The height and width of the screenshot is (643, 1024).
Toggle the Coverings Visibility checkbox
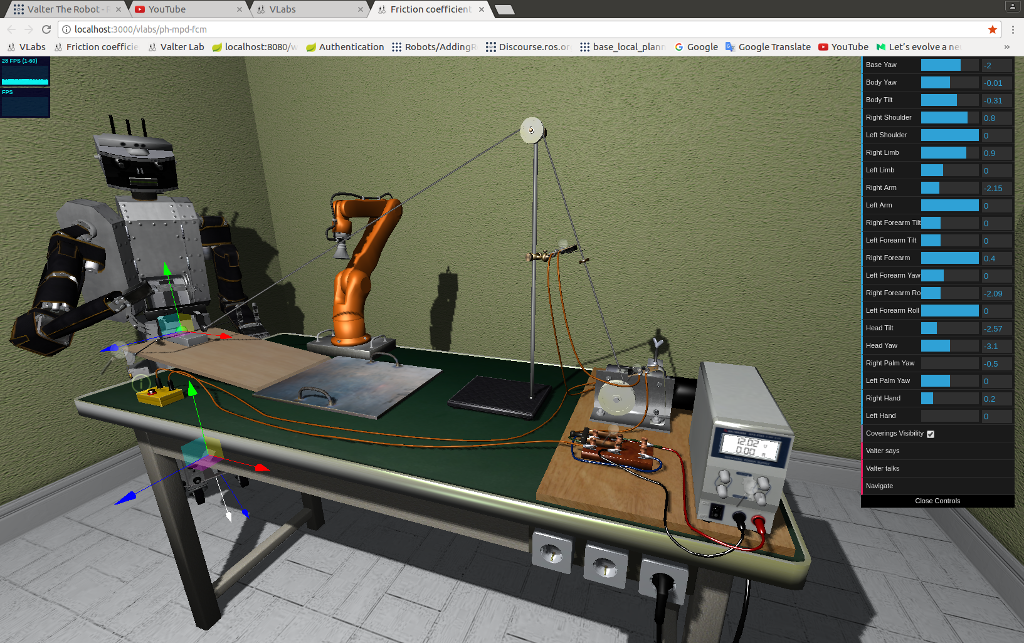coord(930,433)
